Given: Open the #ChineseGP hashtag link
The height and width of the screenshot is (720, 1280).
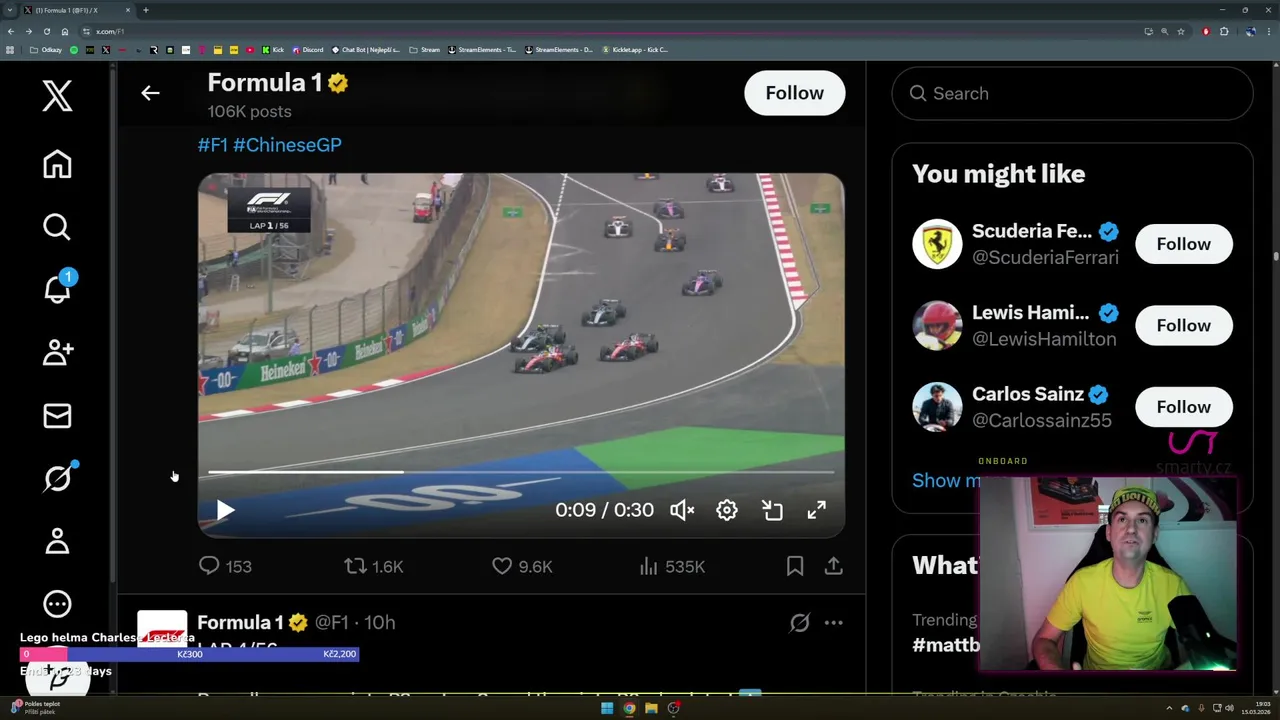Looking at the screenshot, I should coord(287,145).
